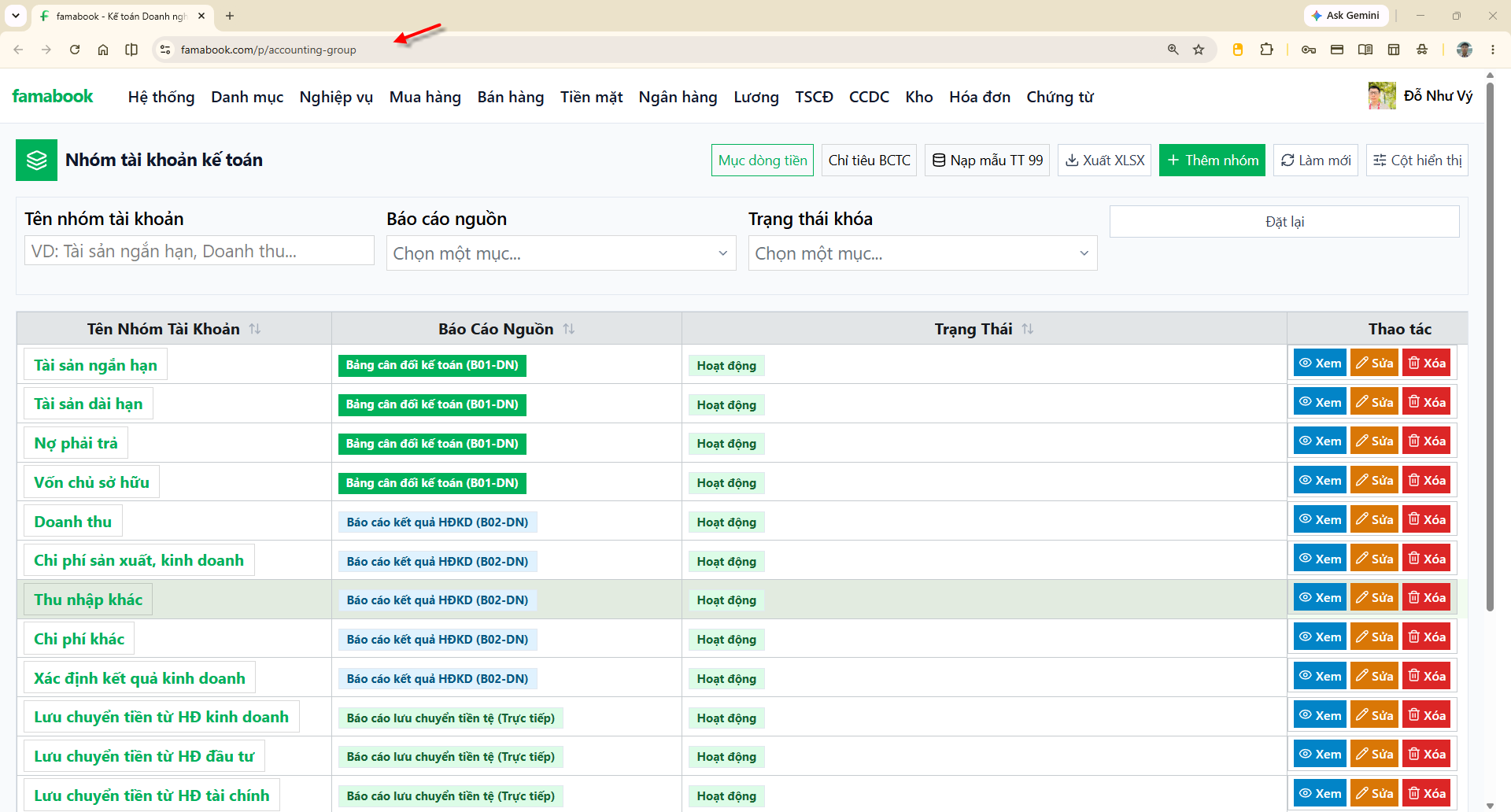
Task: Delete the Doanh thu row
Action: 1426,519
